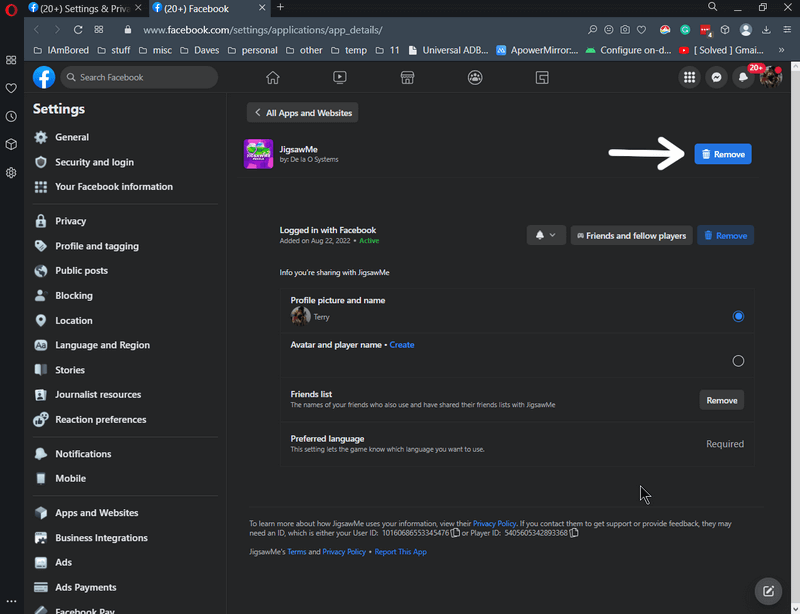Screen dimensions: 800x614
Task: Open the Report This App link
Action: point(401,552)
